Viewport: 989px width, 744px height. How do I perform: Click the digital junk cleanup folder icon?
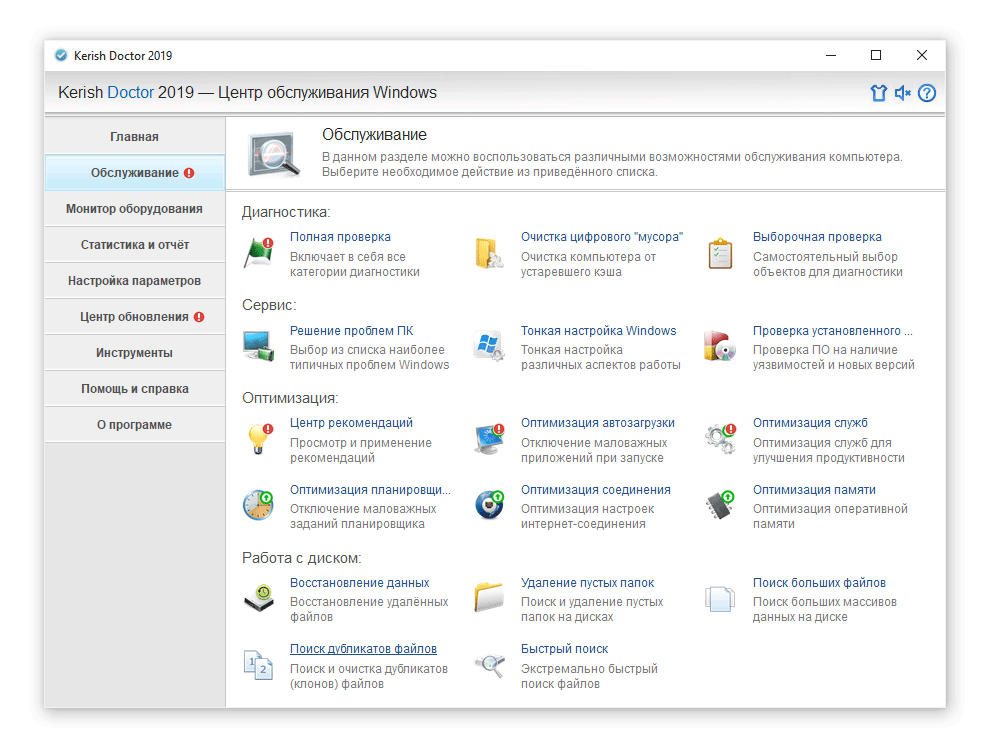pyautogui.click(x=489, y=253)
